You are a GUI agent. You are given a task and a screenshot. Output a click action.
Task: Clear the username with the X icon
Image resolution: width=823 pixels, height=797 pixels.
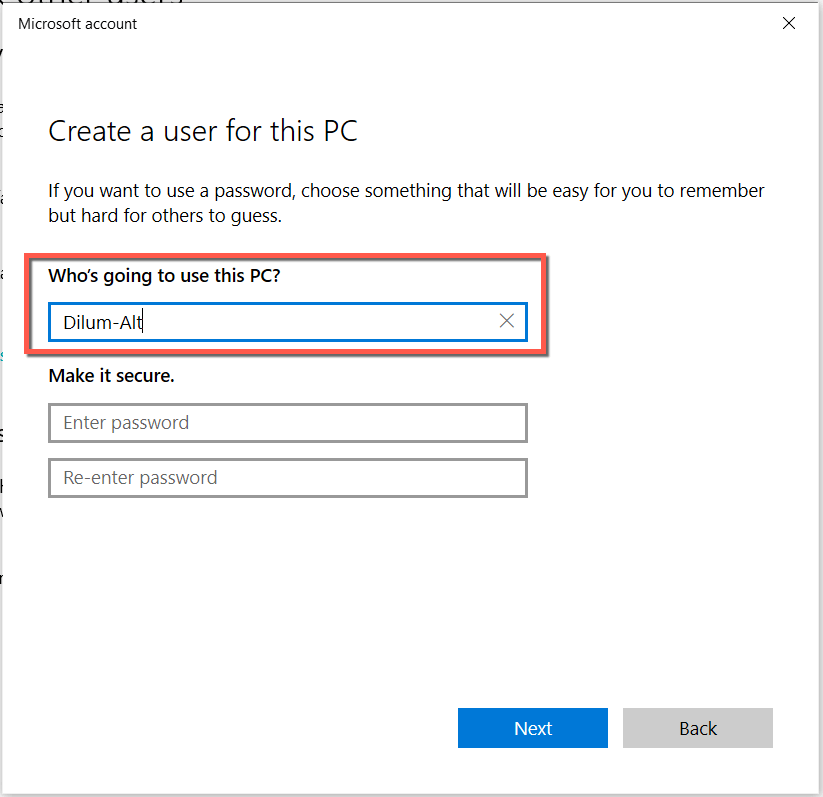pos(507,321)
